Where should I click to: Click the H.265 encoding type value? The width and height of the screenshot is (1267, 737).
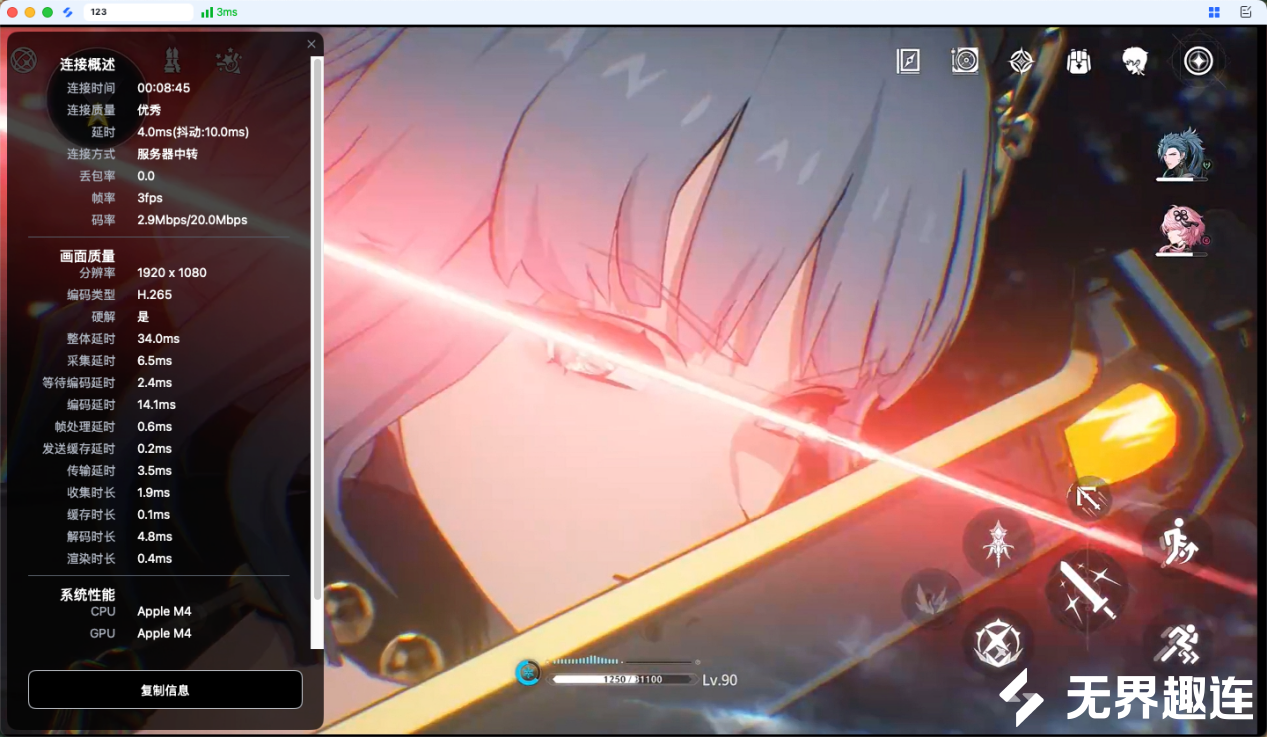point(154,295)
